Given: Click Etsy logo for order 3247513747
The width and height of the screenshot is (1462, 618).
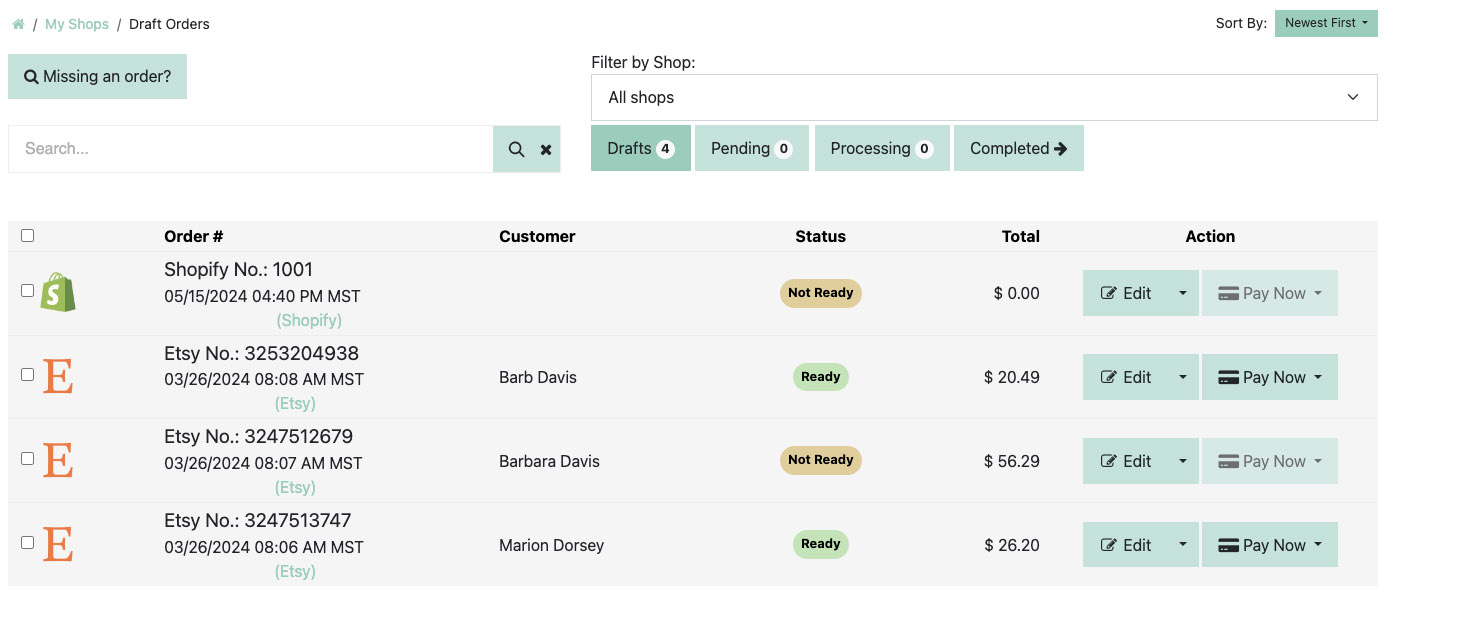Looking at the screenshot, I should [x=58, y=545].
